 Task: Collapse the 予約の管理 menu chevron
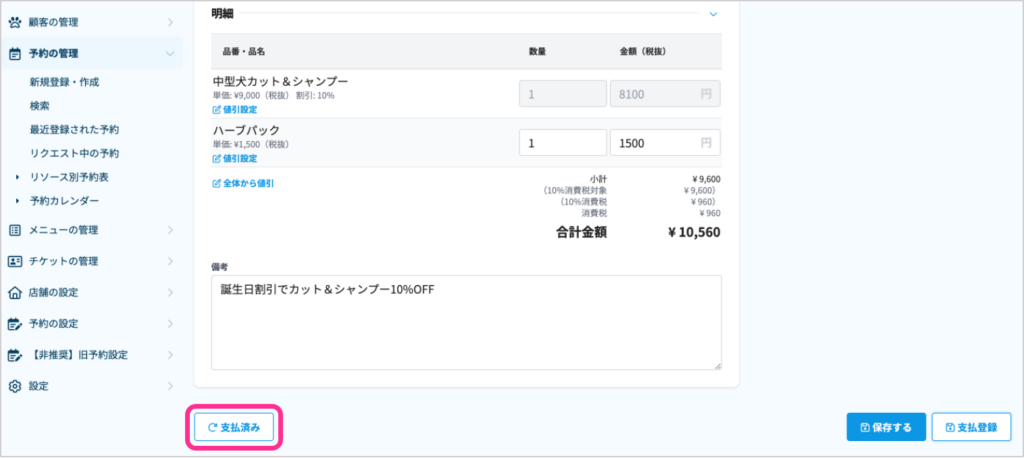point(170,54)
